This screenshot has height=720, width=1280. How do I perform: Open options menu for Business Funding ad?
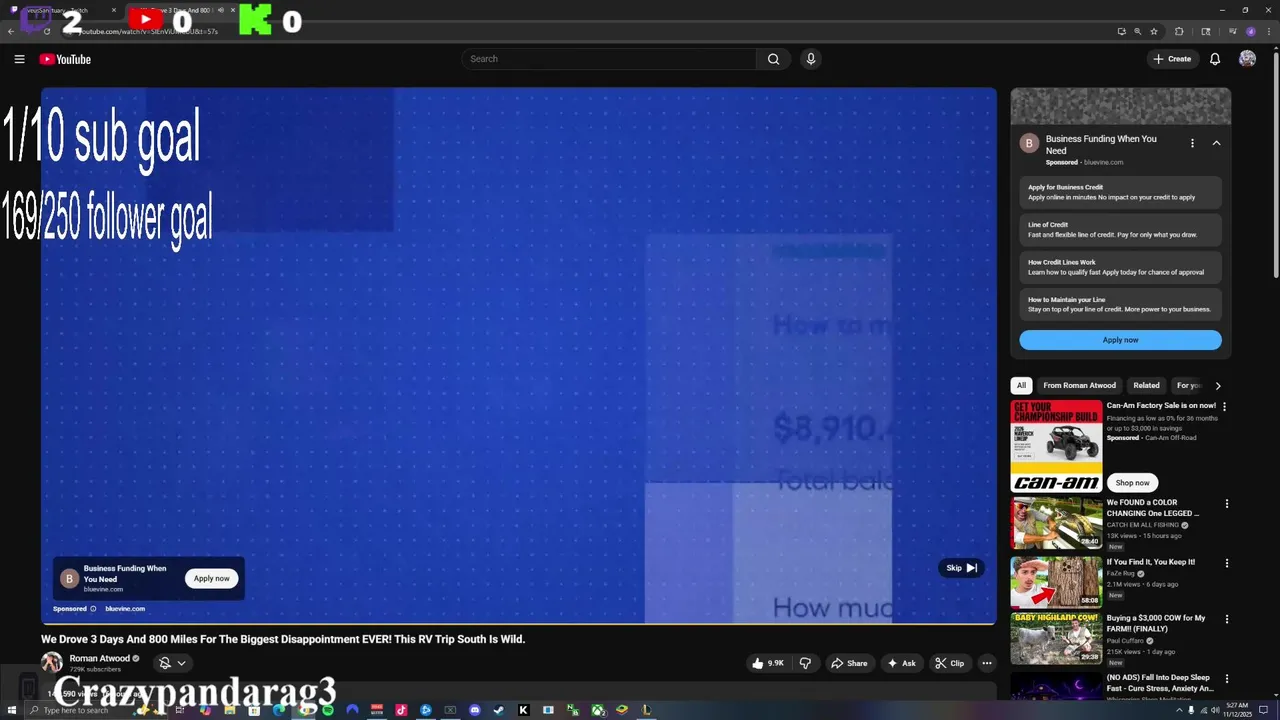pos(1192,143)
